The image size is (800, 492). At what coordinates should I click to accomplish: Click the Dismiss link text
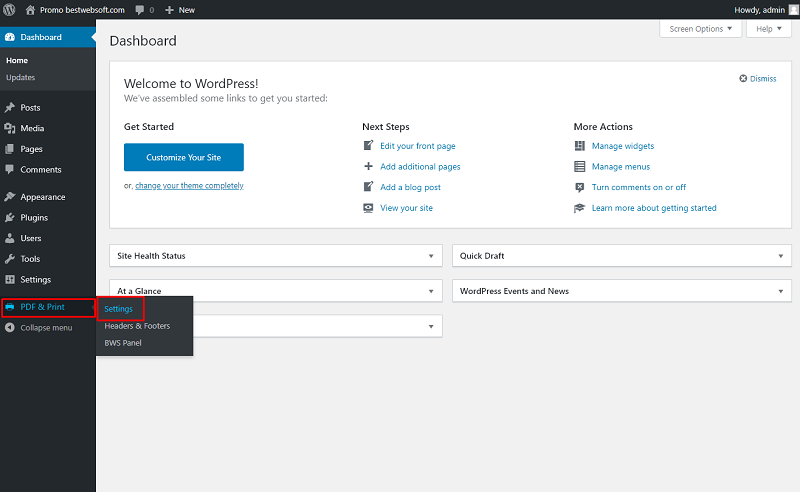pos(763,79)
